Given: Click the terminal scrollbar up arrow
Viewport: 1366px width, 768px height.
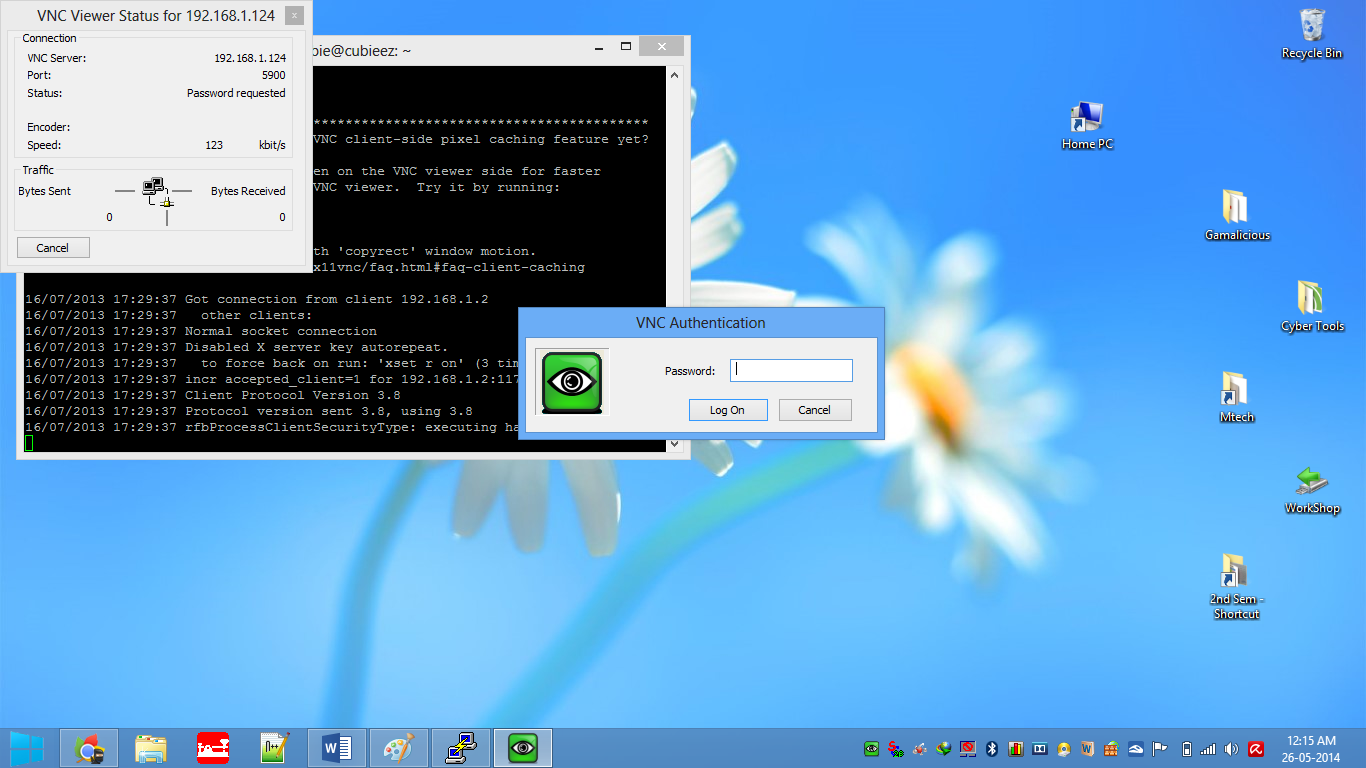Looking at the screenshot, I should click(x=675, y=75).
